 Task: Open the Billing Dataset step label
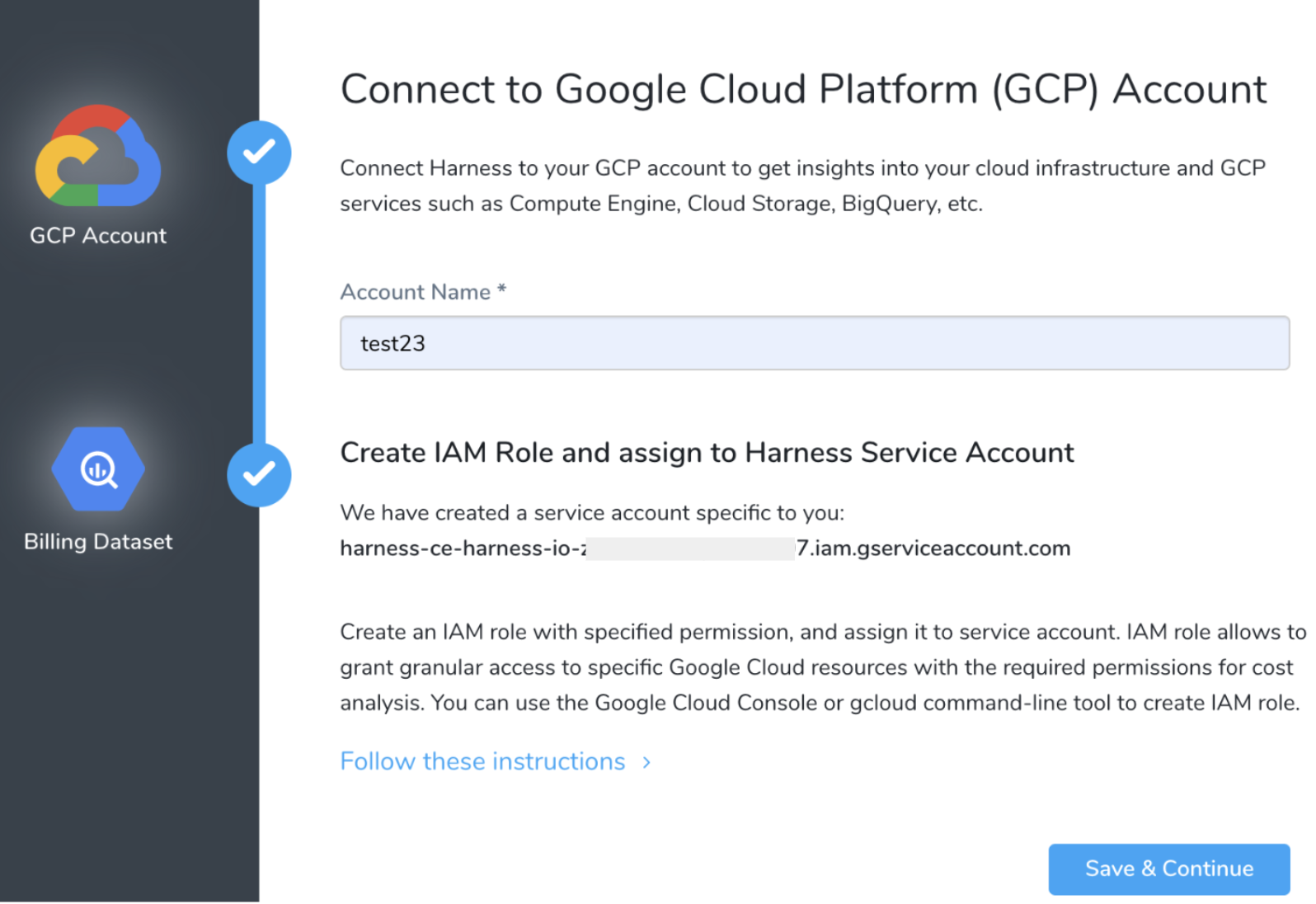point(98,542)
